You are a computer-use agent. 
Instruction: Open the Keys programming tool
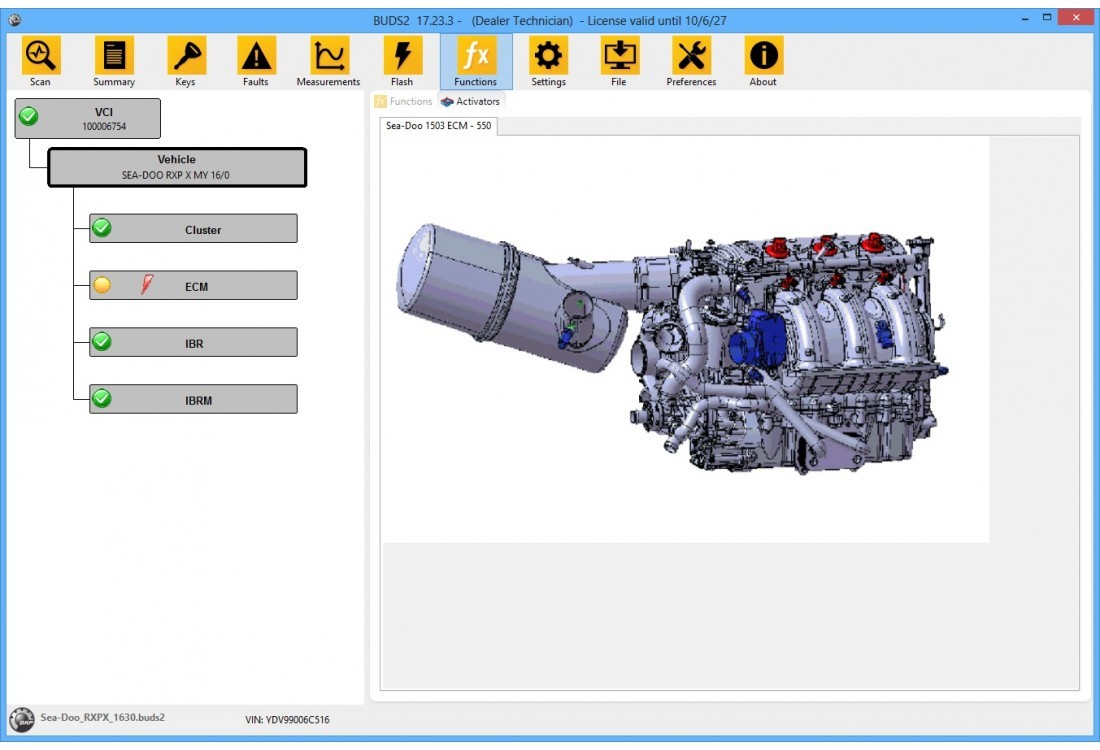coord(185,58)
